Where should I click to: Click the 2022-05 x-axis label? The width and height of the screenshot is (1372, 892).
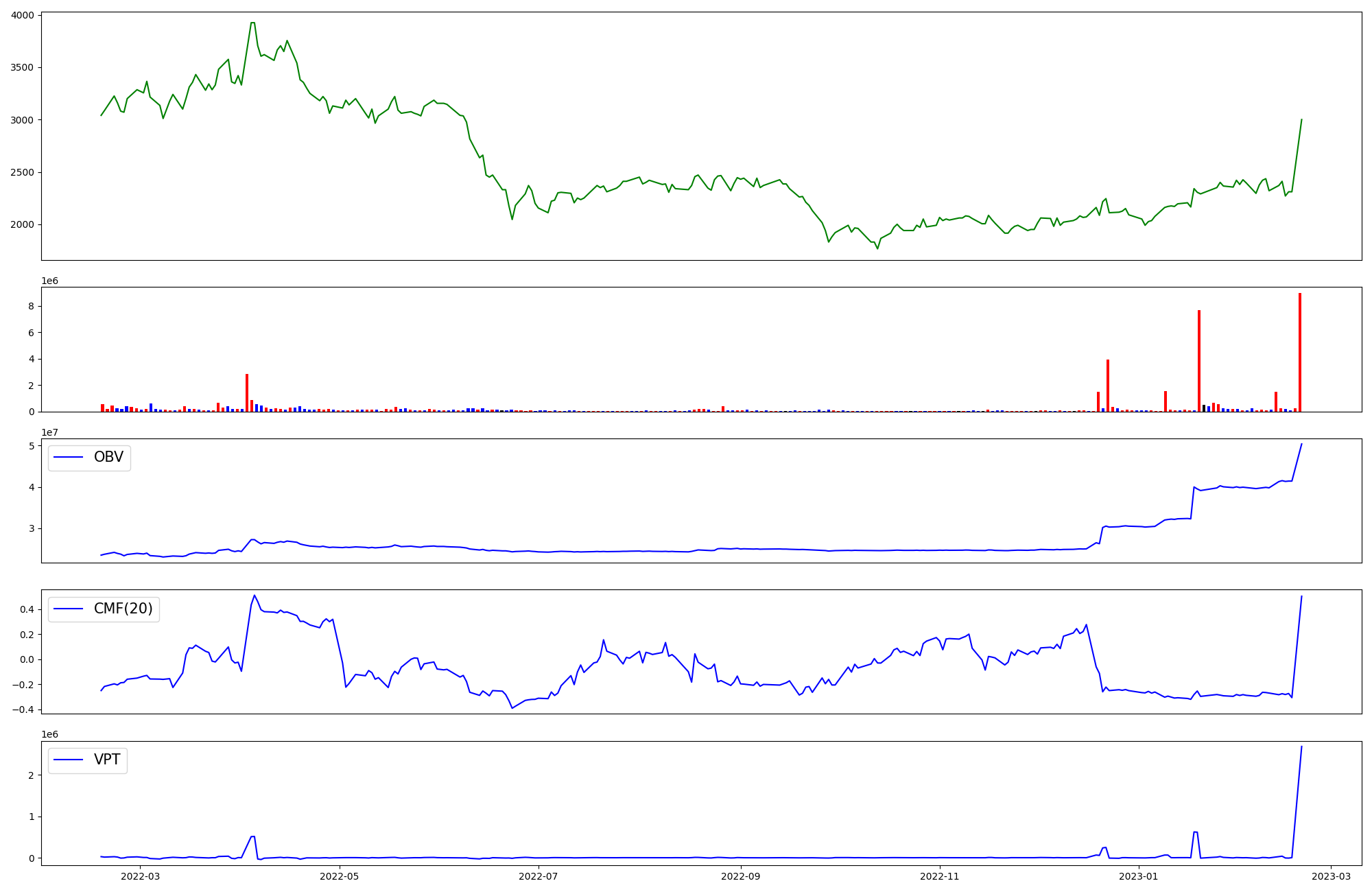pyautogui.click(x=339, y=876)
